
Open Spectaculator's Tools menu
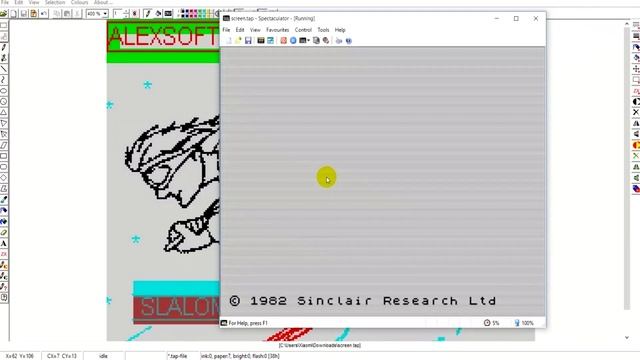coord(323,30)
